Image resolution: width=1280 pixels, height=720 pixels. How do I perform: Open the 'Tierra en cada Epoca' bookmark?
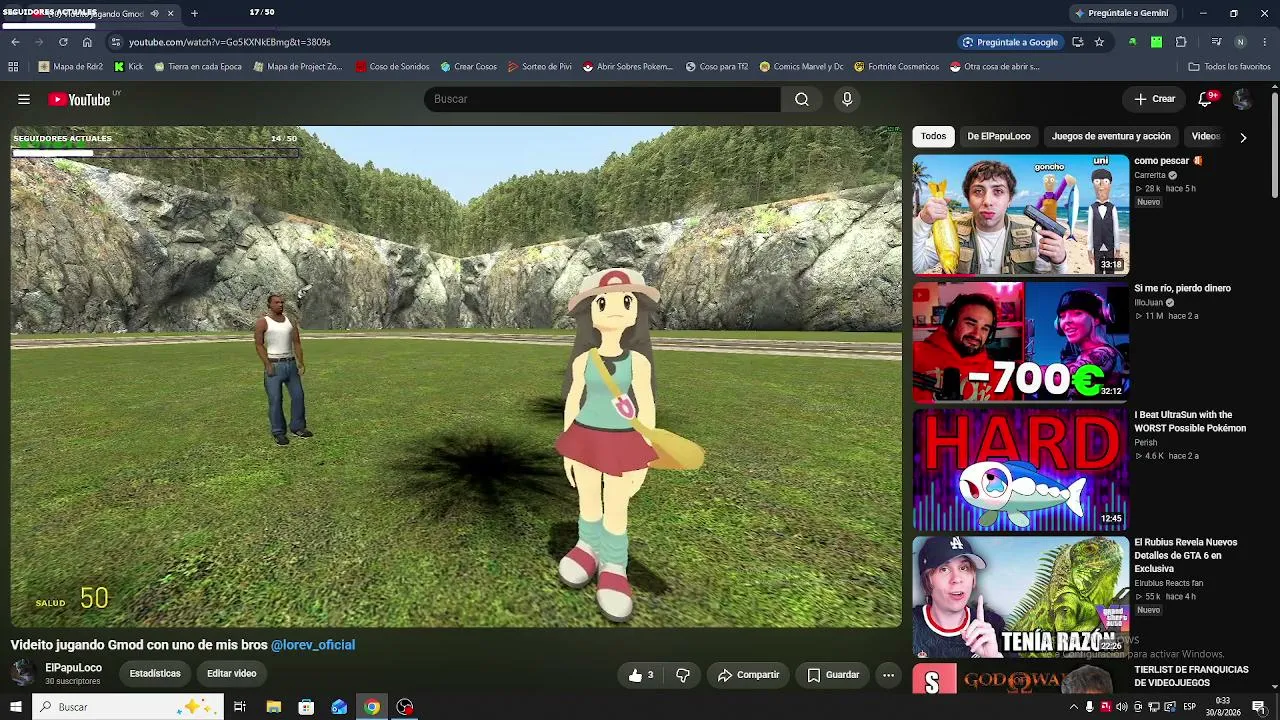198,67
